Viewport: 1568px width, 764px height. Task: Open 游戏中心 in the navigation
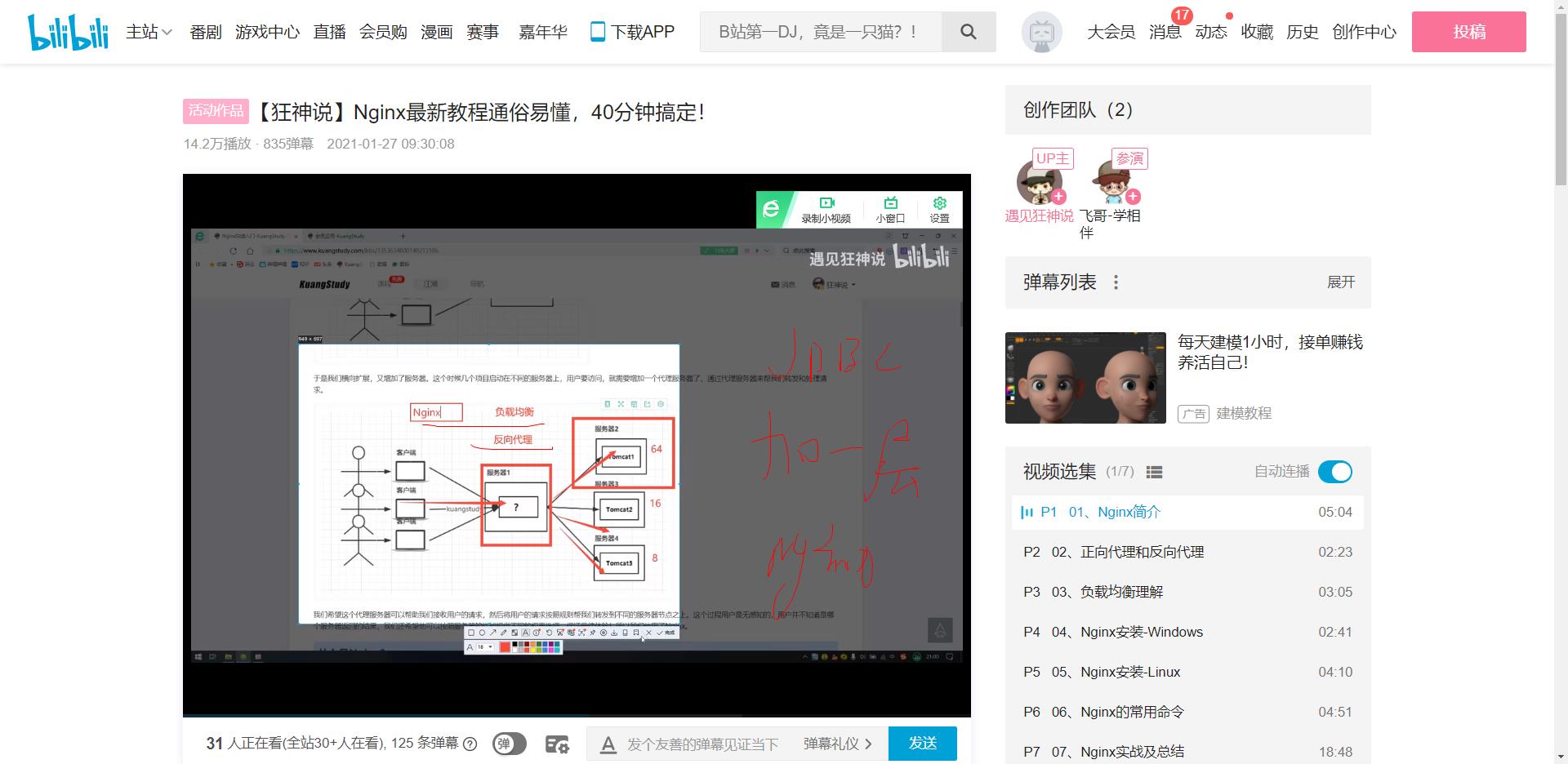[268, 32]
